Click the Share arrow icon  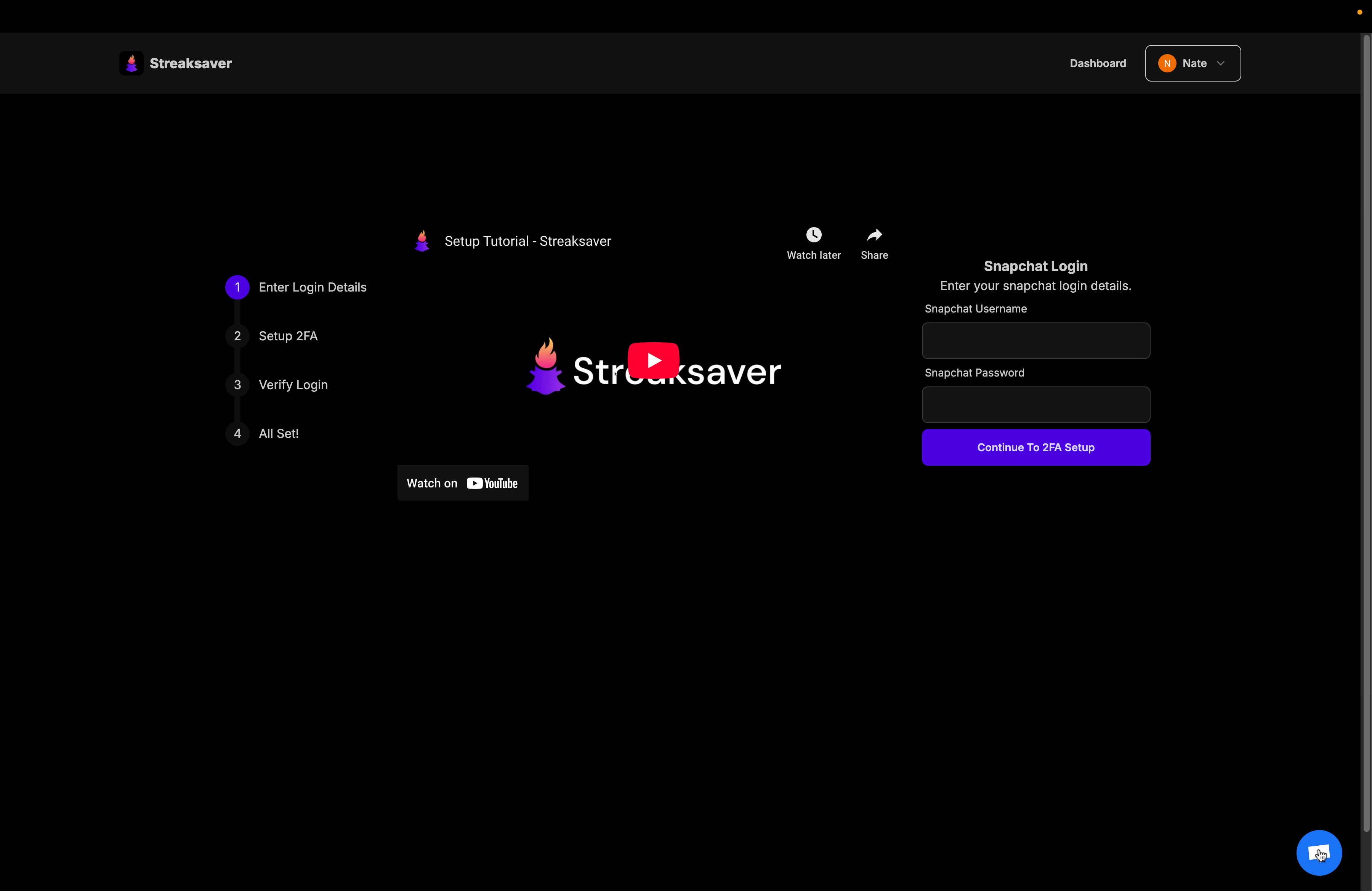[x=875, y=235]
